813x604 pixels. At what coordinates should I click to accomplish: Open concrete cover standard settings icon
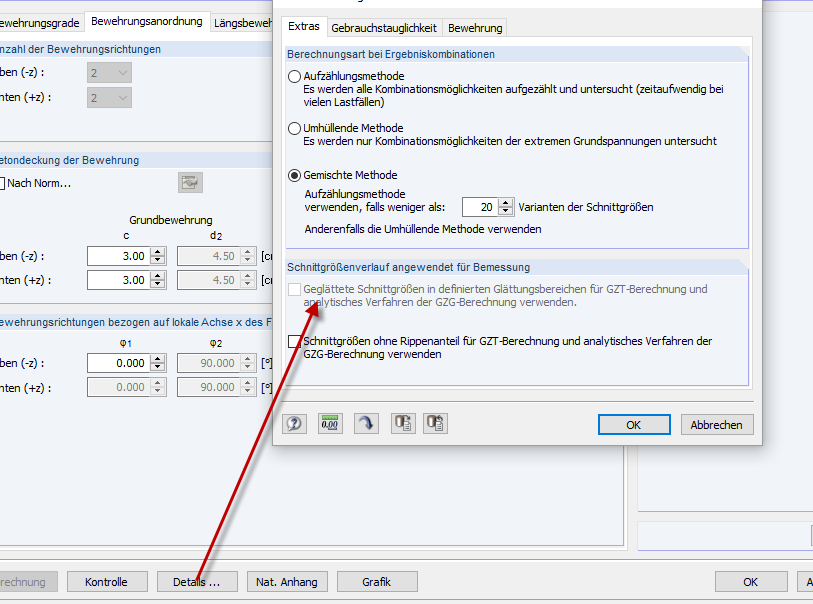click(190, 182)
